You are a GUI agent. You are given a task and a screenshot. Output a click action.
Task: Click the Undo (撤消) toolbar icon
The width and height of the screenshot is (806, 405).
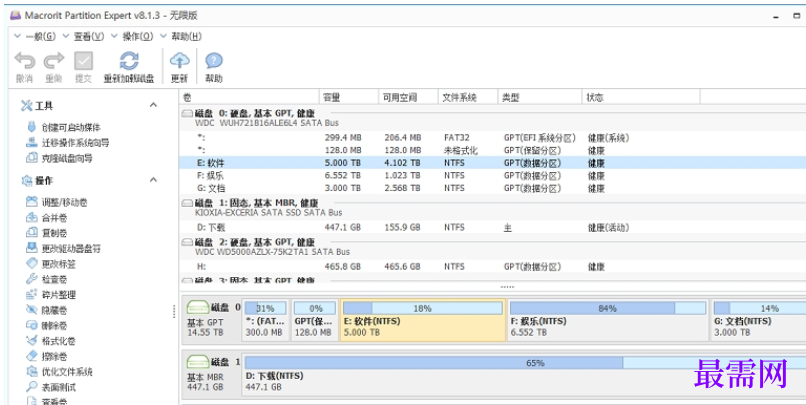click(24, 61)
